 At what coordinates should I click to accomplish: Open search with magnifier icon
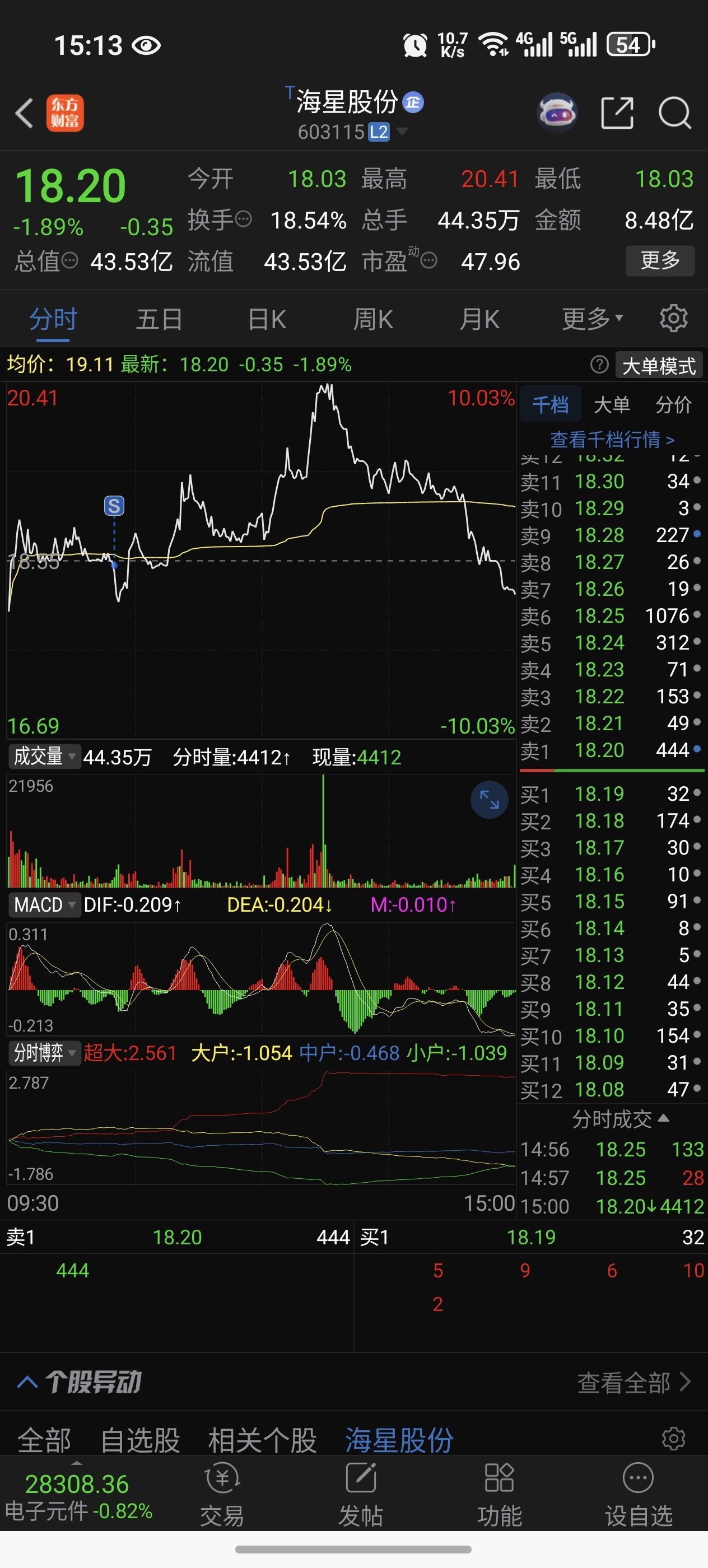pyautogui.click(x=674, y=113)
